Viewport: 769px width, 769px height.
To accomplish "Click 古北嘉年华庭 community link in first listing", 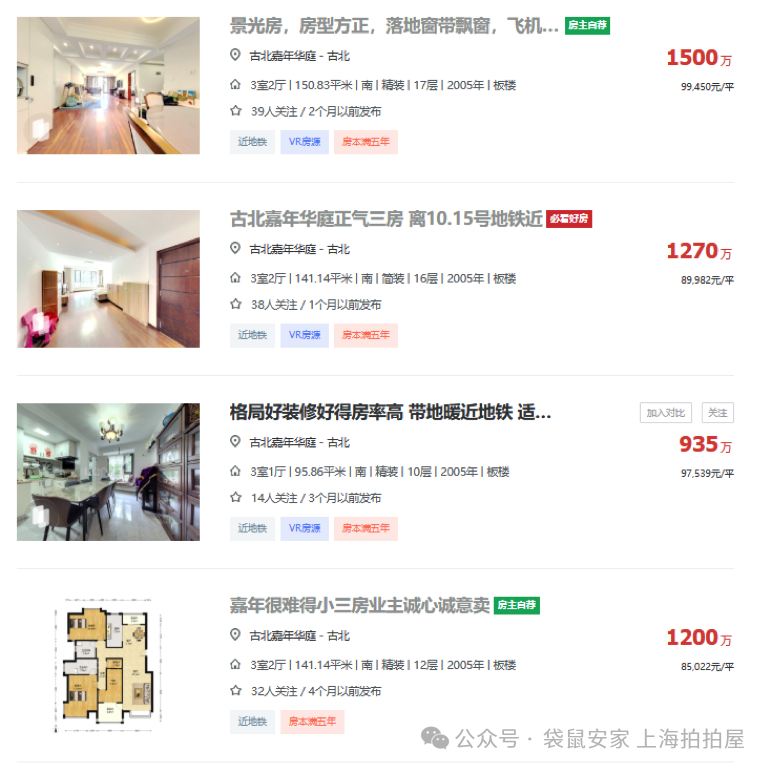I will 282,56.
